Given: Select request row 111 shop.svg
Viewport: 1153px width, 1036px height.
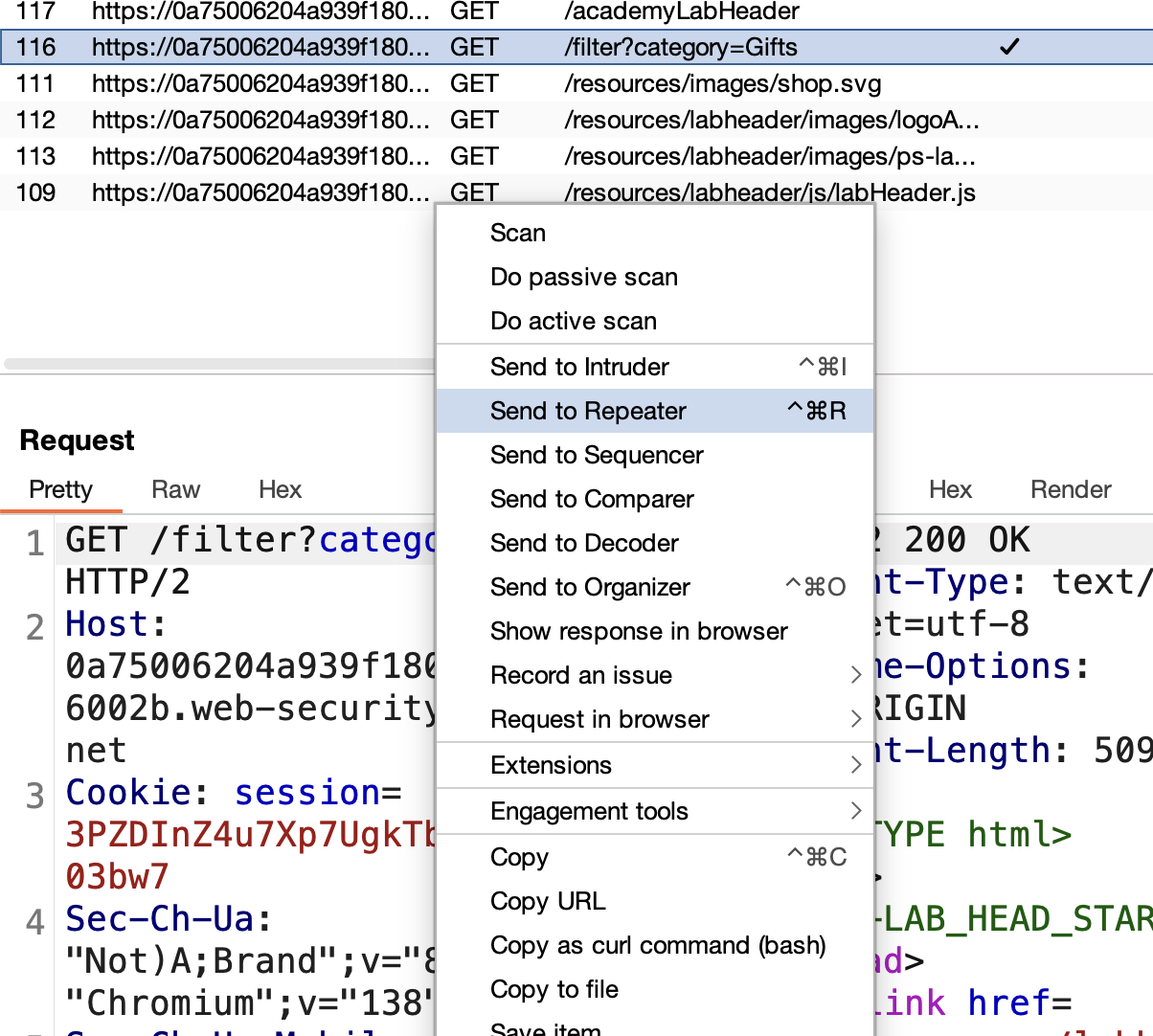Looking at the screenshot, I should [576, 83].
